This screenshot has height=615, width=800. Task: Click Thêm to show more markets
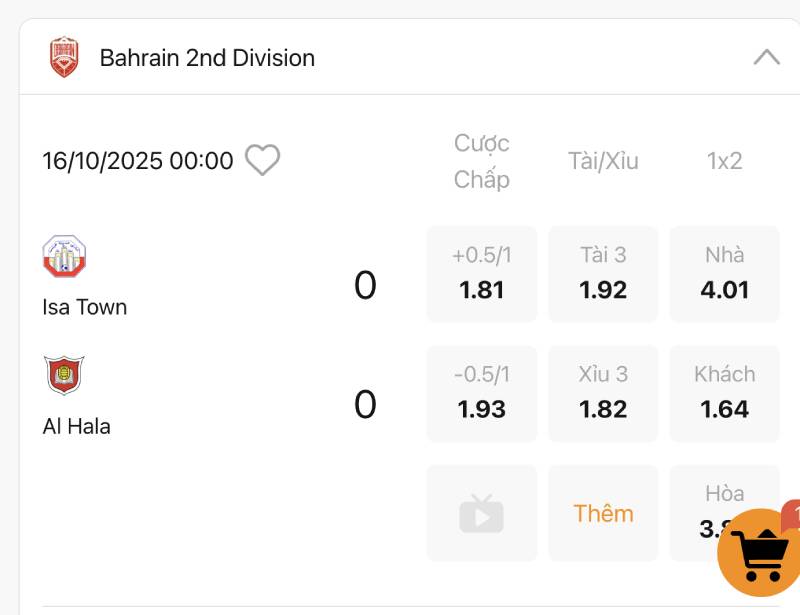click(x=603, y=513)
